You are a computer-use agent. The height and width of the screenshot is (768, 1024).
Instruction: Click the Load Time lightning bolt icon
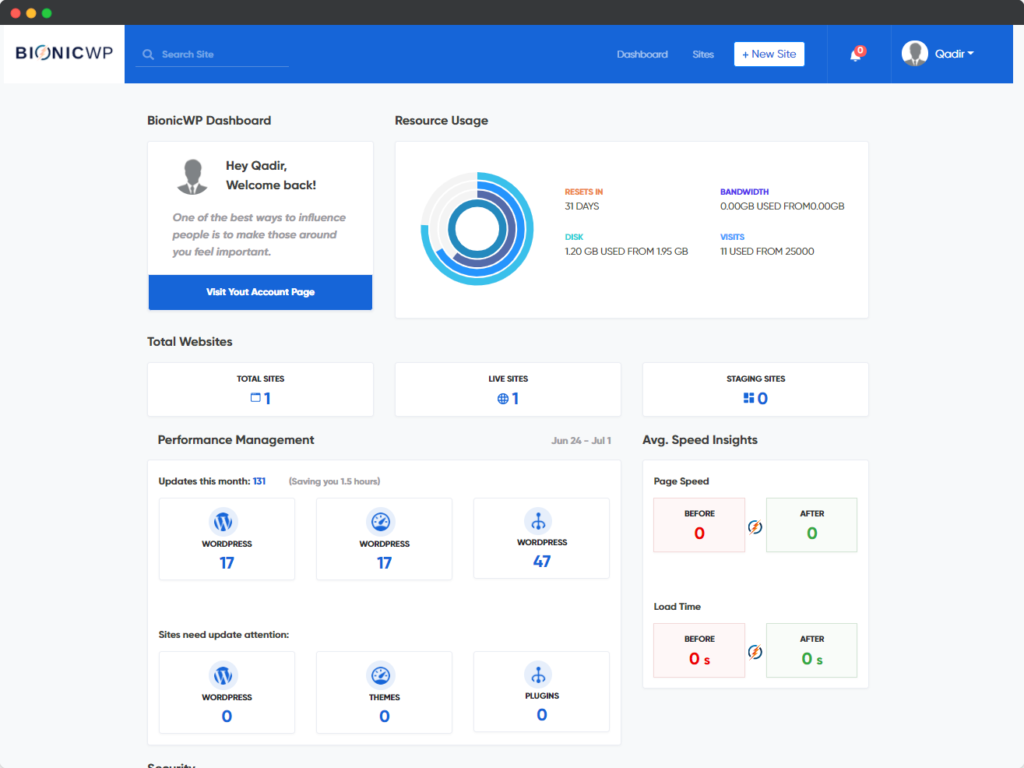coord(755,652)
